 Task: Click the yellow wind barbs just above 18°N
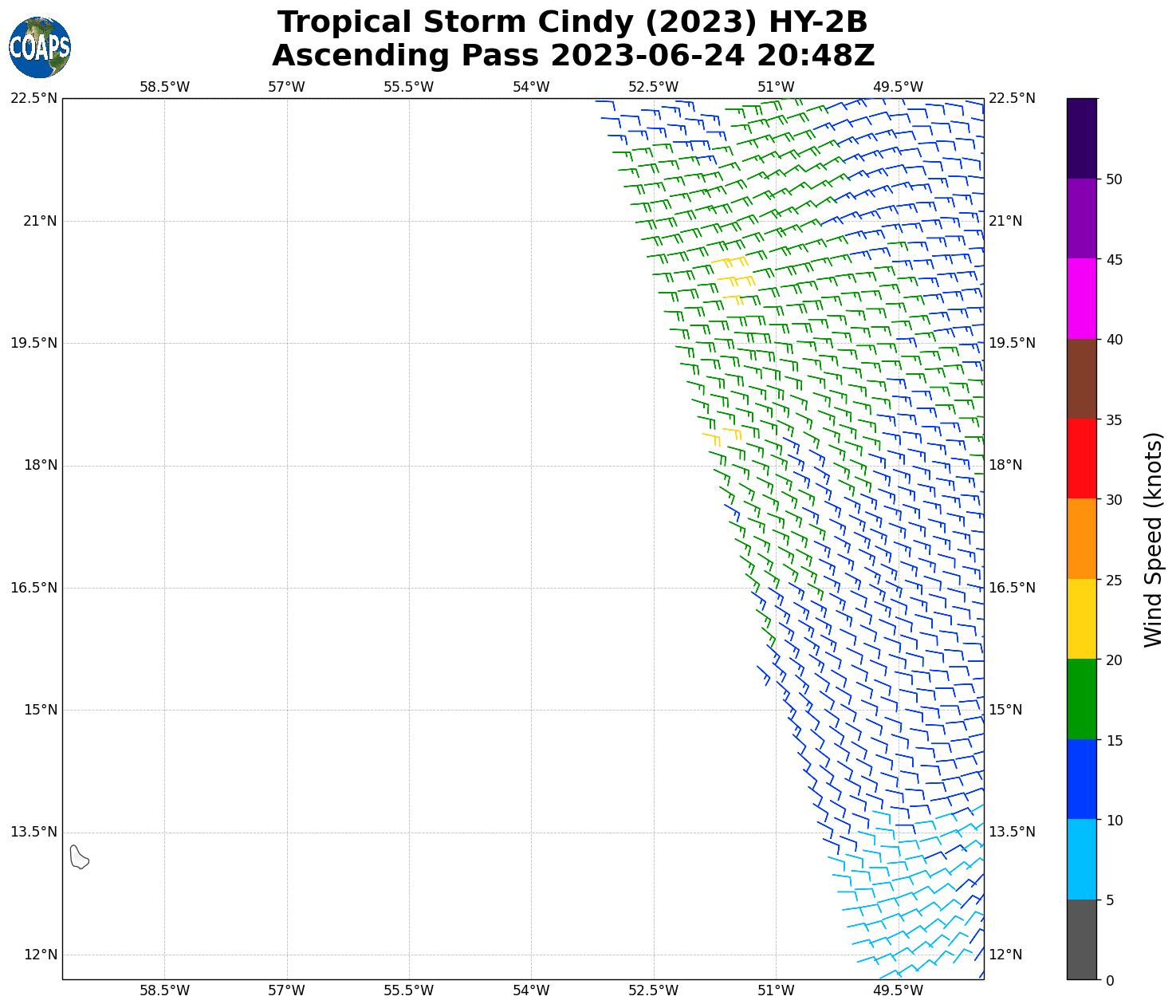pos(724,435)
